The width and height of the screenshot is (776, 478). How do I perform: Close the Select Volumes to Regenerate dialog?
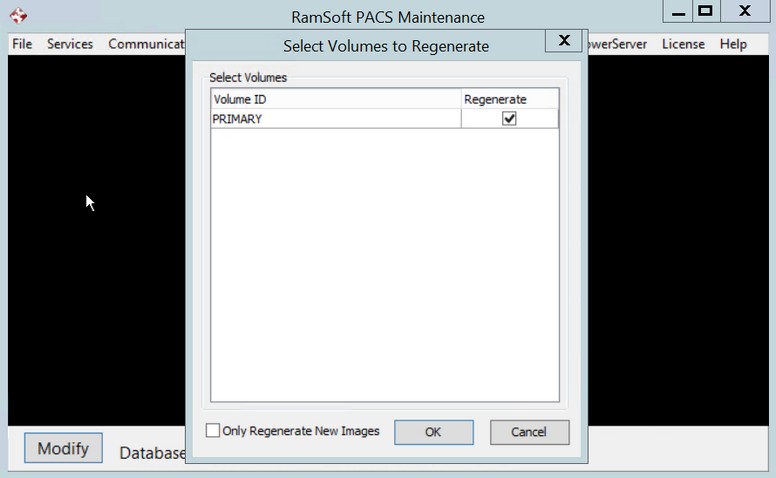click(x=564, y=41)
